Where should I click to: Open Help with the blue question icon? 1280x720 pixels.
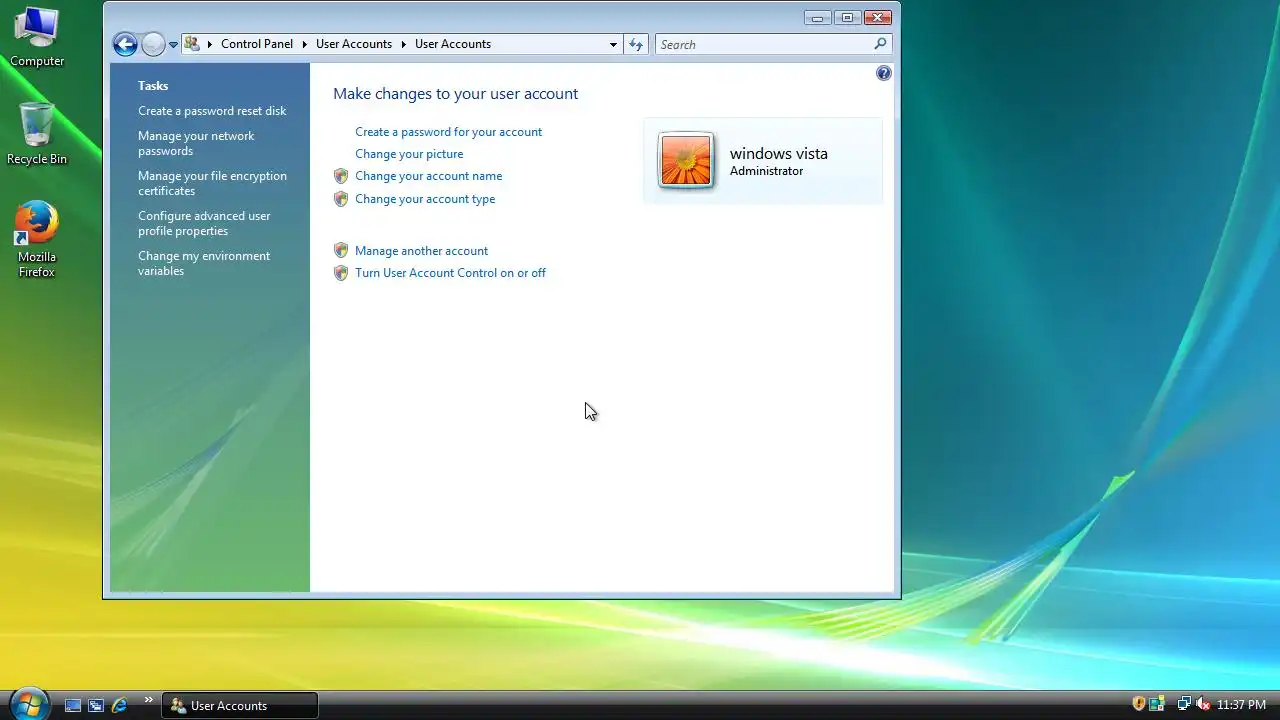tap(884, 73)
